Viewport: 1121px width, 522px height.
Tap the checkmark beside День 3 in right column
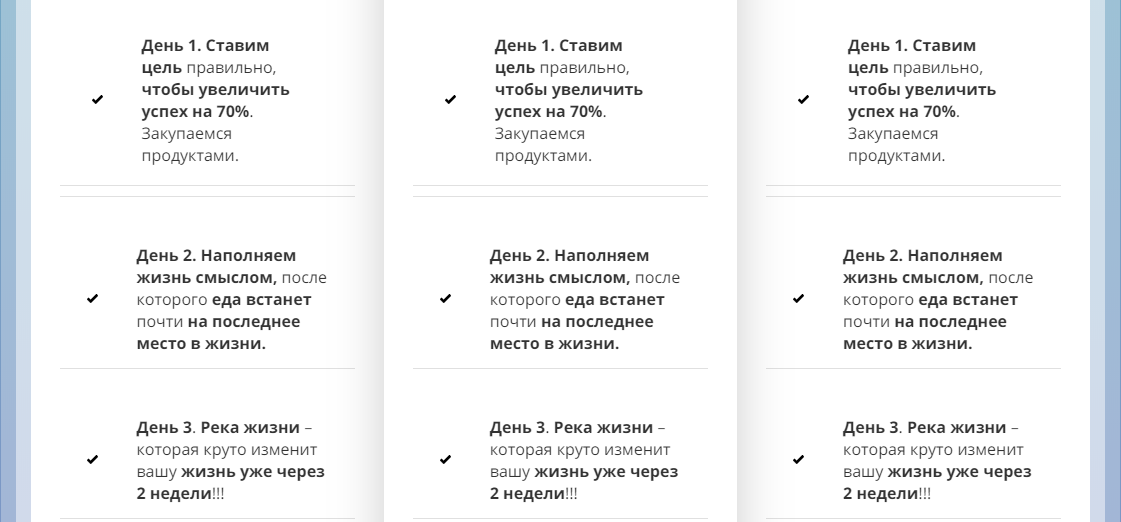pos(799,459)
